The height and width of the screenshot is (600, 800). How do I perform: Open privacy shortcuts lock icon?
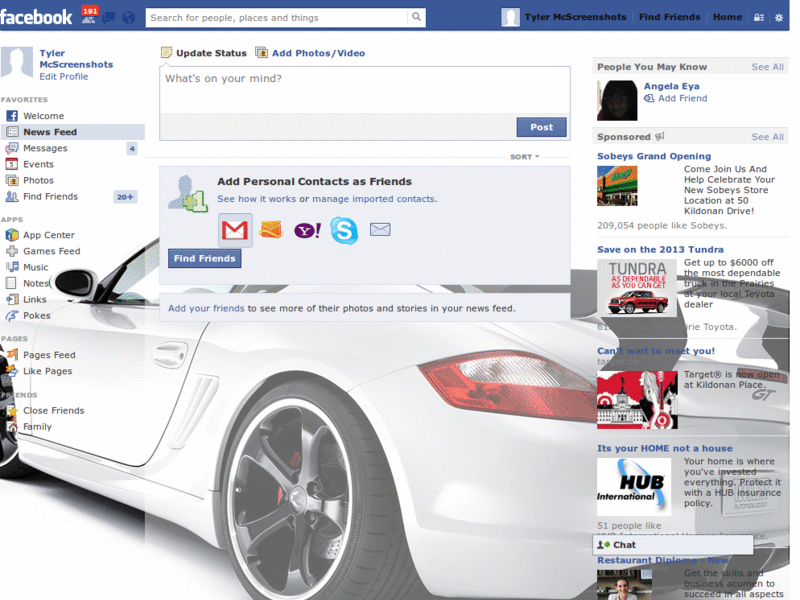(x=759, y=17)
